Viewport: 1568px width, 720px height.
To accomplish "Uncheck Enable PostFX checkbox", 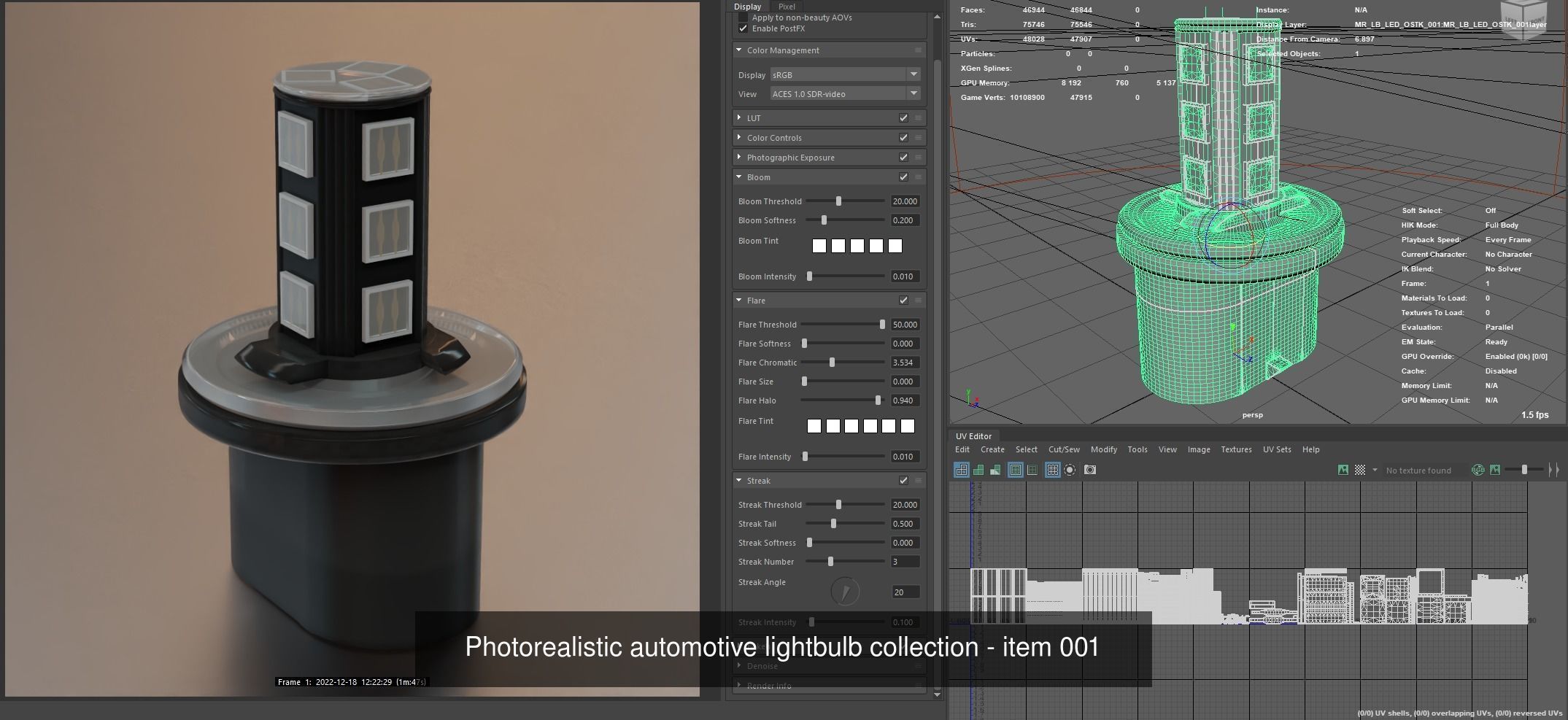I will pyautogui.click(x=743, y=28).
